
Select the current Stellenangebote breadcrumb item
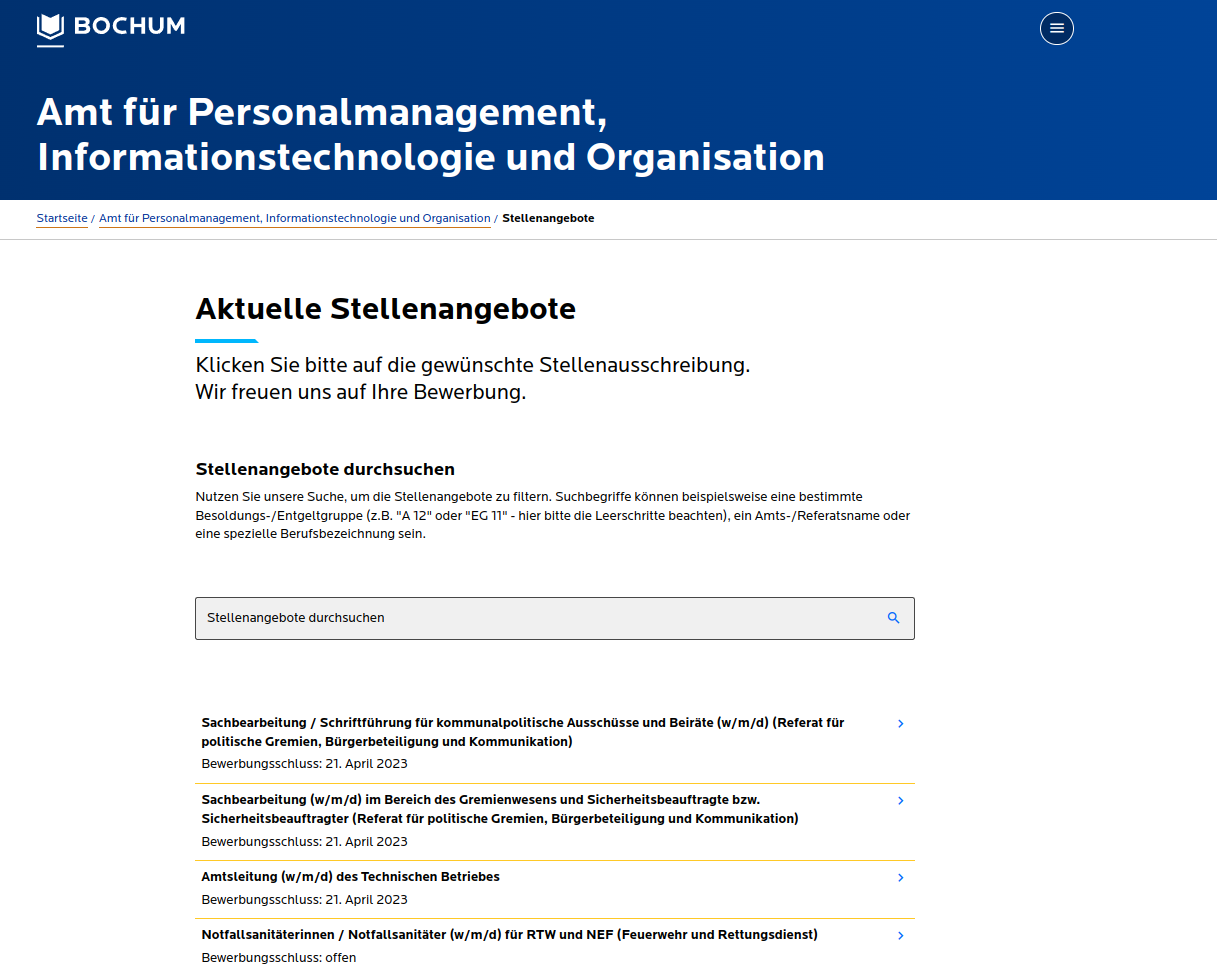coord(548,218)
